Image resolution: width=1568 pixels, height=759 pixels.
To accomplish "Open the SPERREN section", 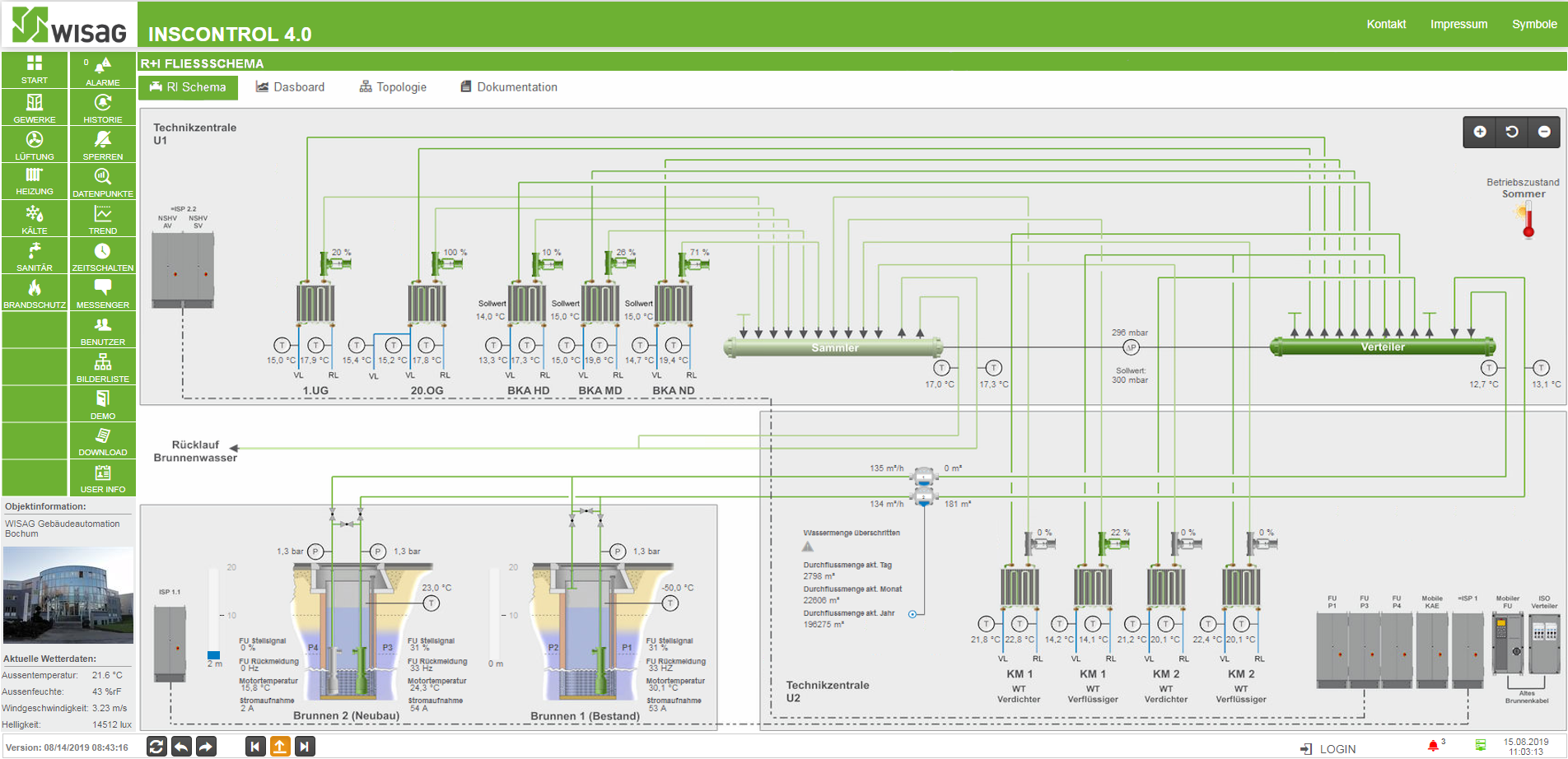I will (103, 144).
